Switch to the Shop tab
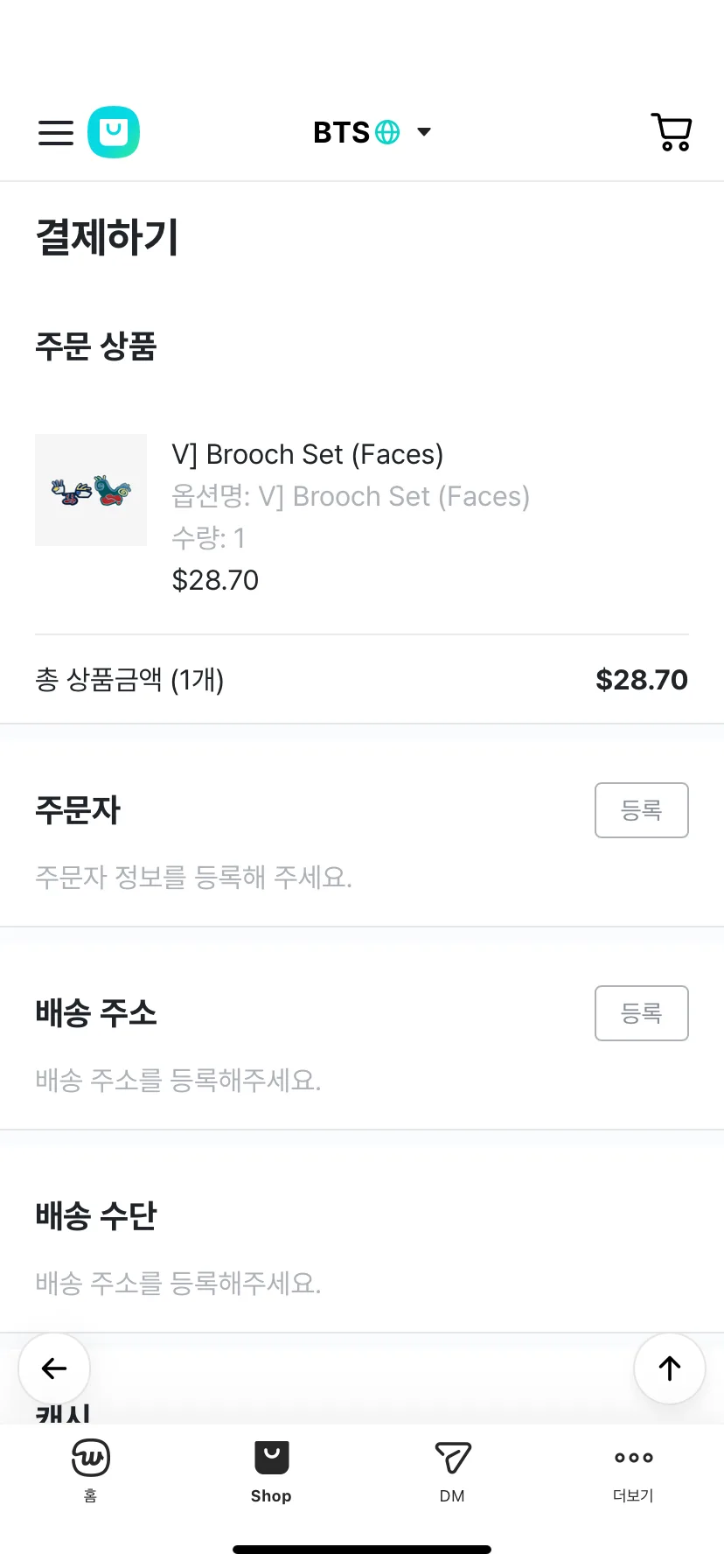The width and height of the screenshot is (724, 1568). tap(271, 1472)
